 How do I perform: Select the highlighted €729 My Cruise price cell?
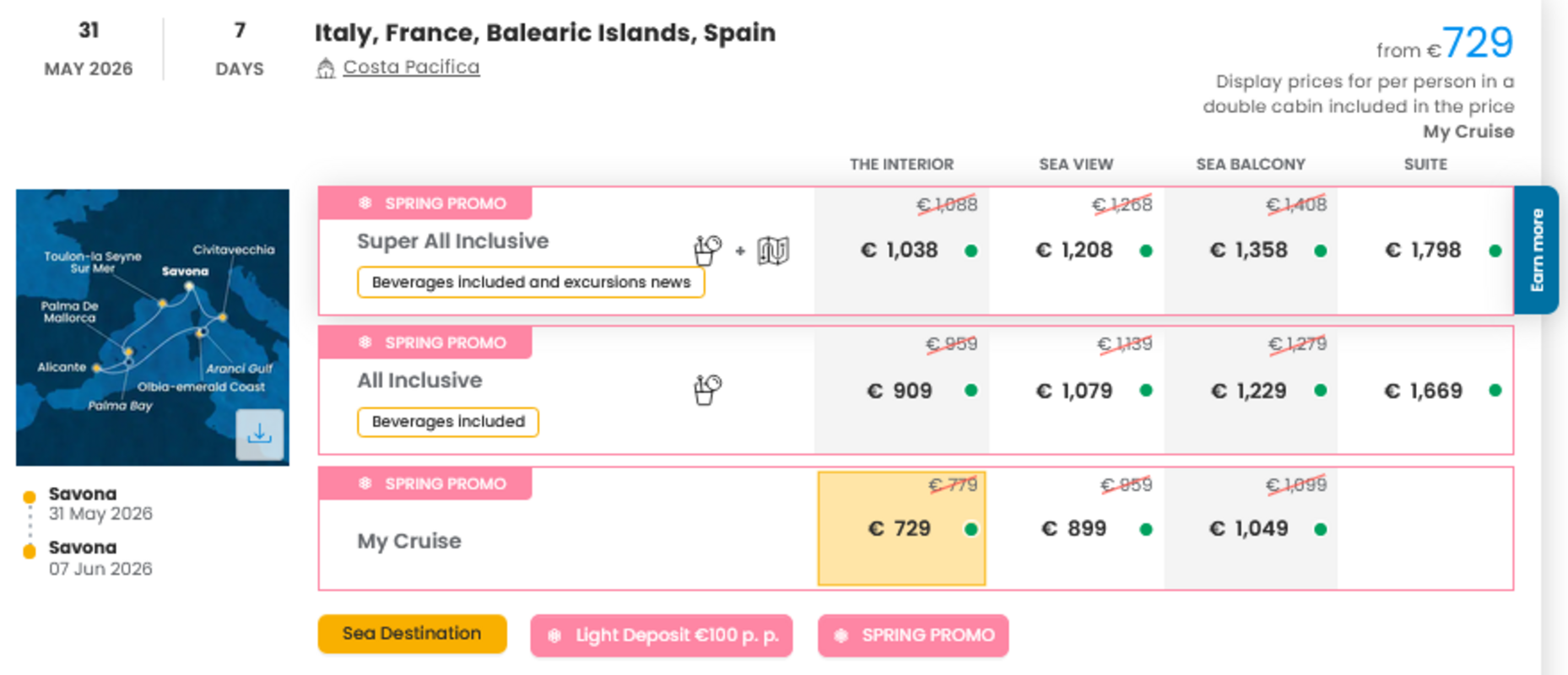(x=900, y=528)
